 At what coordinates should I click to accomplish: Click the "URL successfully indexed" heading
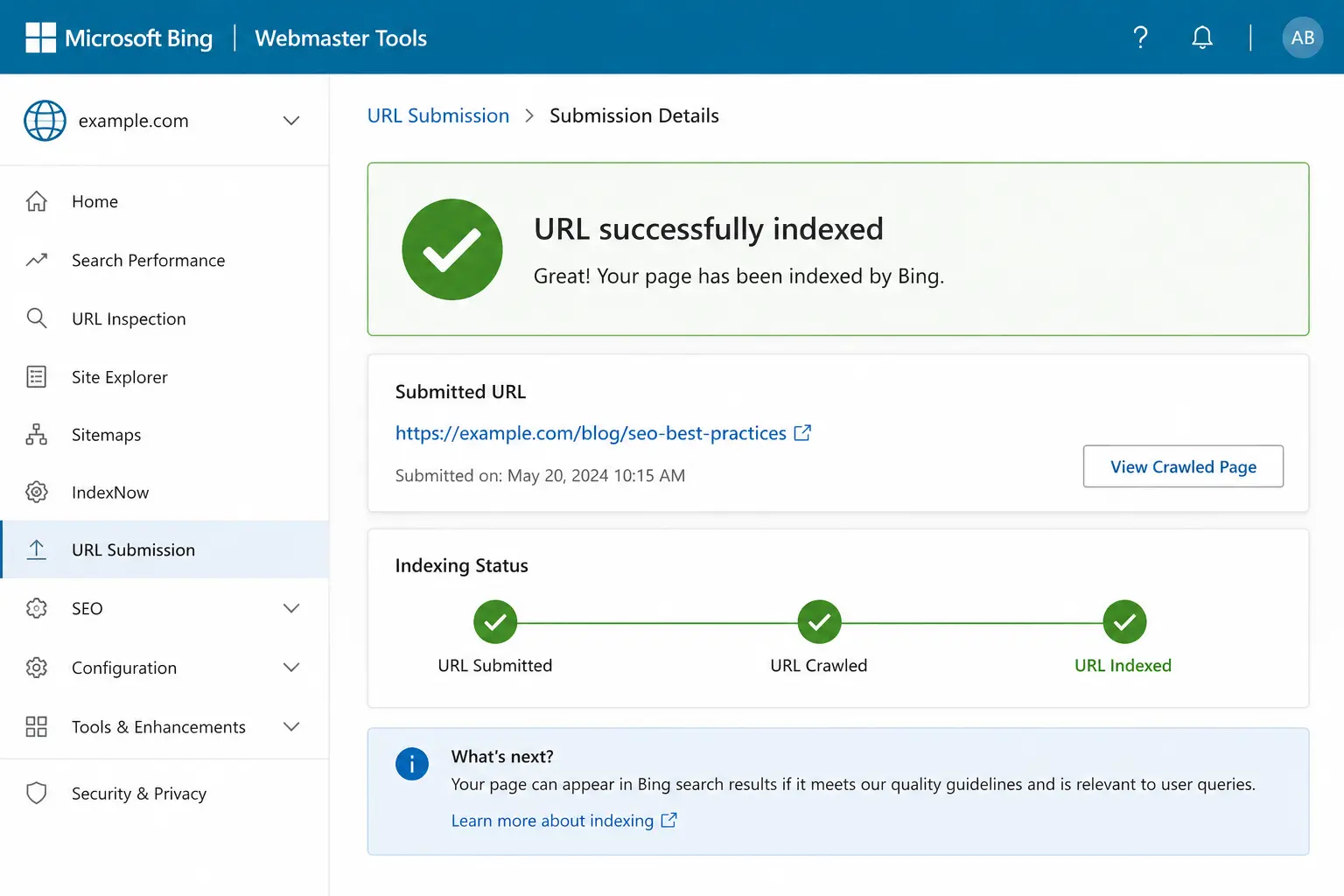point(709,229)
